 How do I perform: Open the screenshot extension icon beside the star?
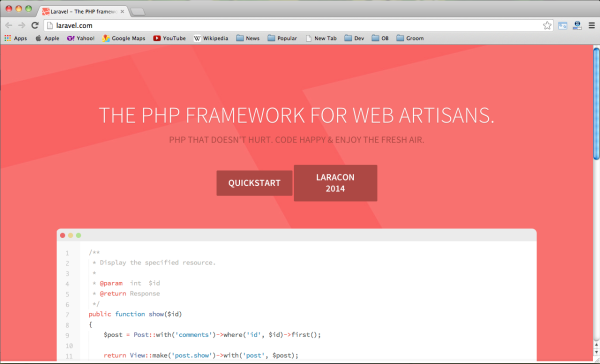pos(562,26)
